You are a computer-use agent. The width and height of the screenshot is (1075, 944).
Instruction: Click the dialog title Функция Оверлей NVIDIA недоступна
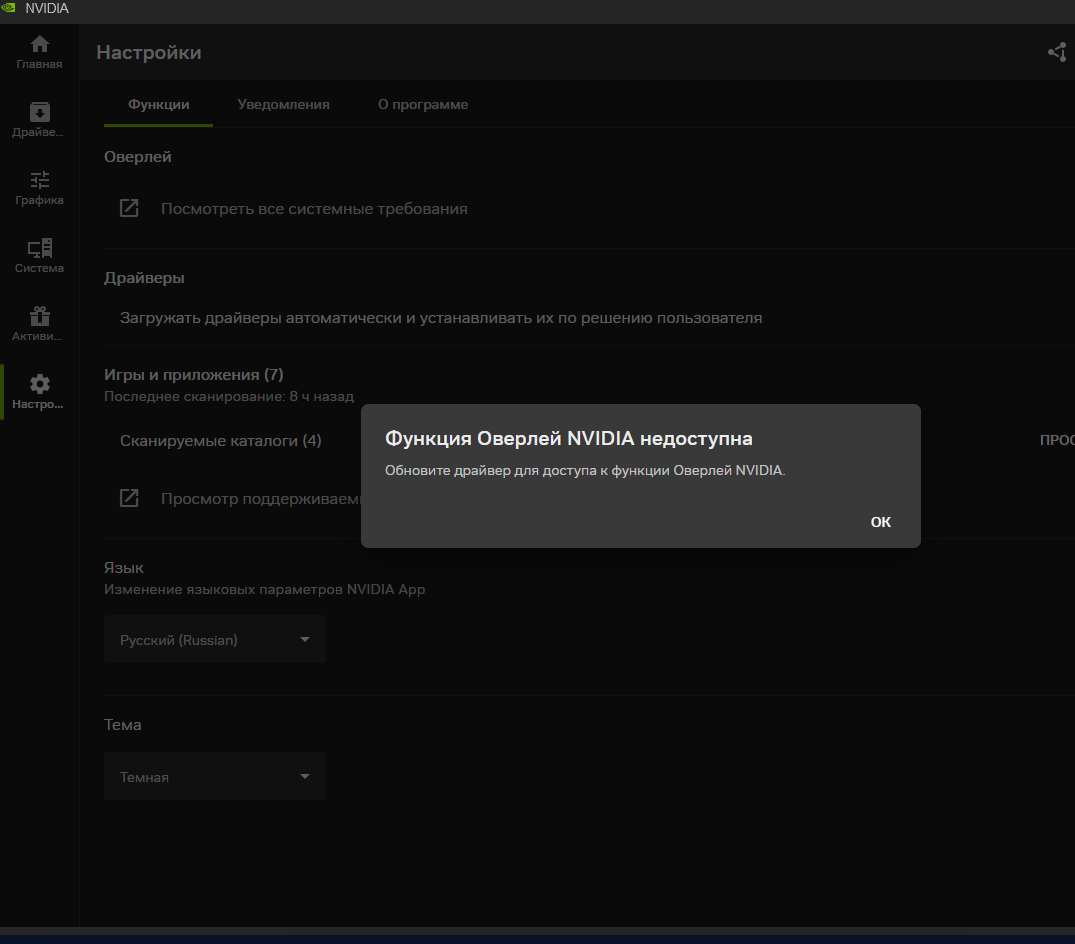tap(568, 439)
